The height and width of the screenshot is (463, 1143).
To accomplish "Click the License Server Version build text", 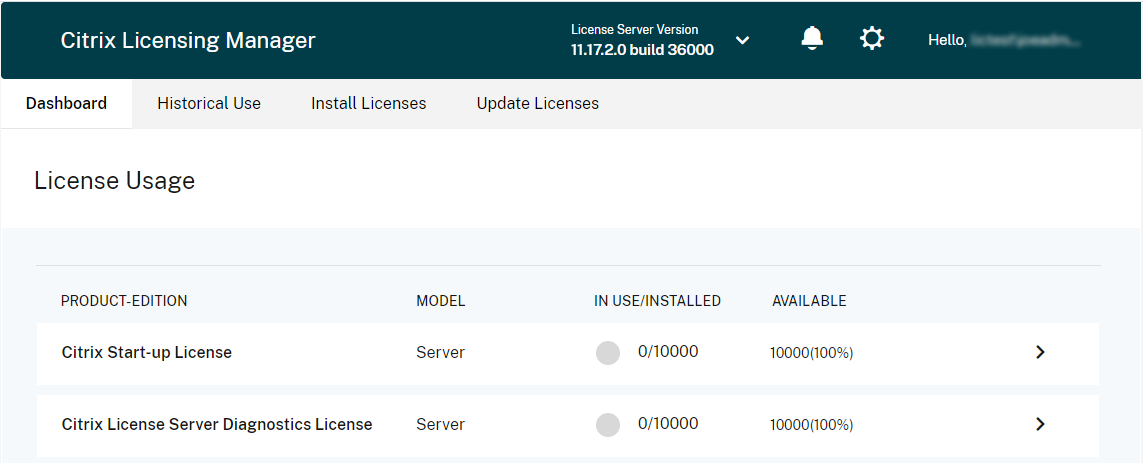I will (x=642, y=49).
